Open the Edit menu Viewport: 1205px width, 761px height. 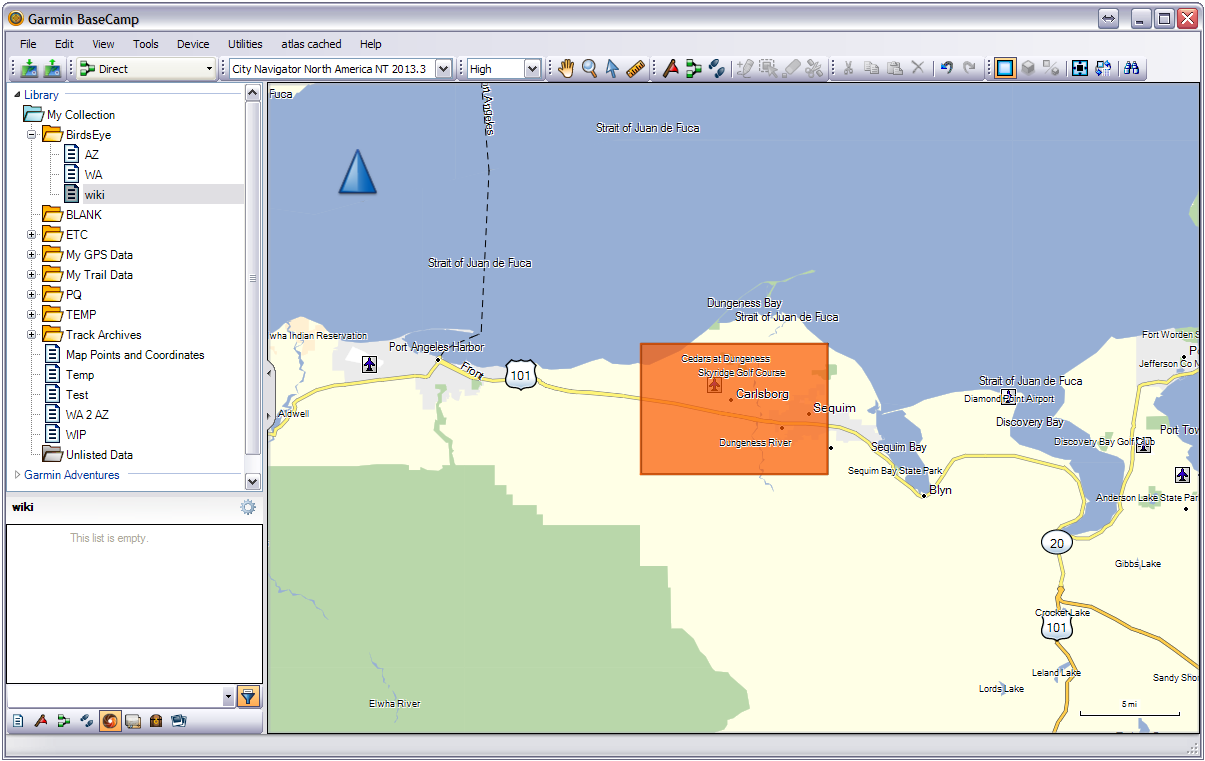(64, 44)
